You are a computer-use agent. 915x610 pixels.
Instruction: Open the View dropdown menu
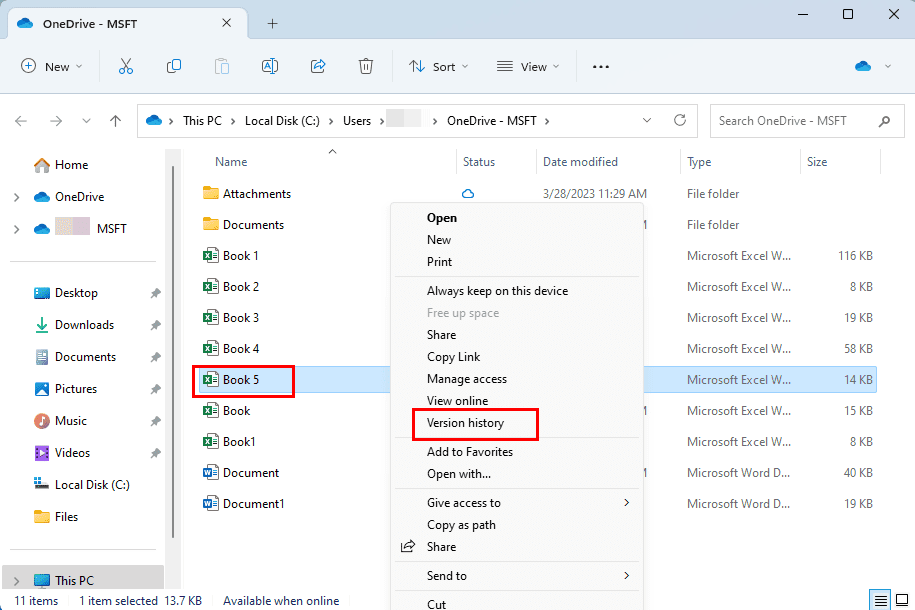(528, 67)
